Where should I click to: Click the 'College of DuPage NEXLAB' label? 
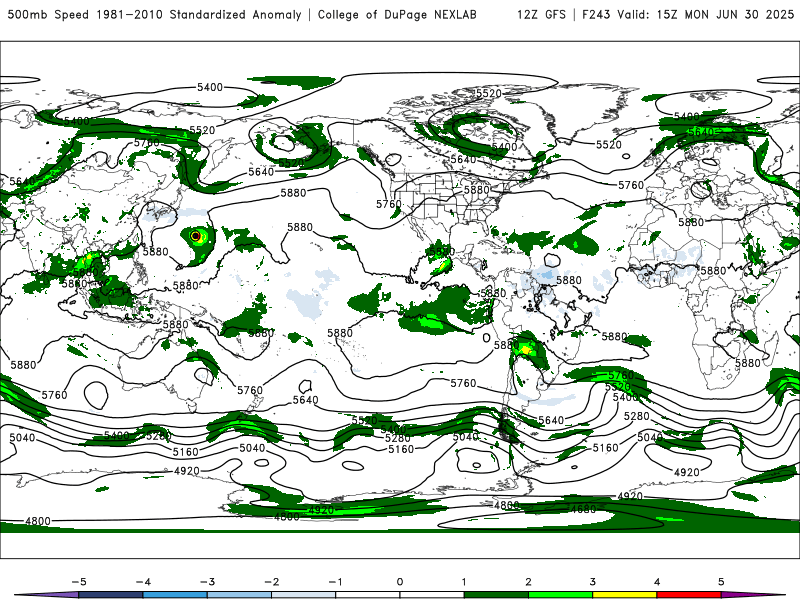click(x=397, y=14)
